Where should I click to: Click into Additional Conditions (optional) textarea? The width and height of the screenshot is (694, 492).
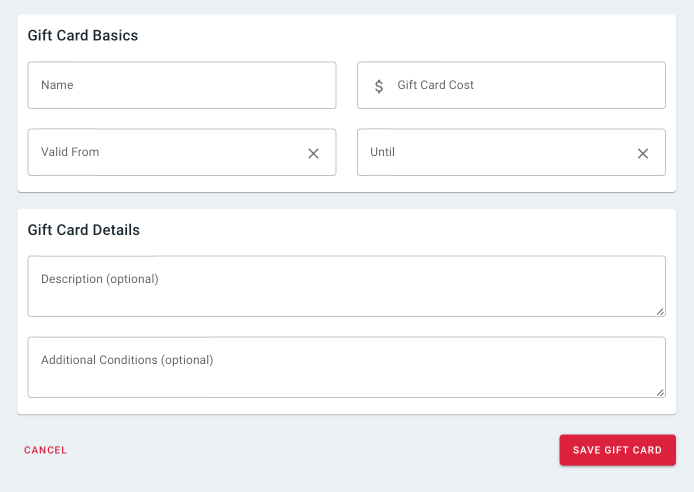click(347, 367)
